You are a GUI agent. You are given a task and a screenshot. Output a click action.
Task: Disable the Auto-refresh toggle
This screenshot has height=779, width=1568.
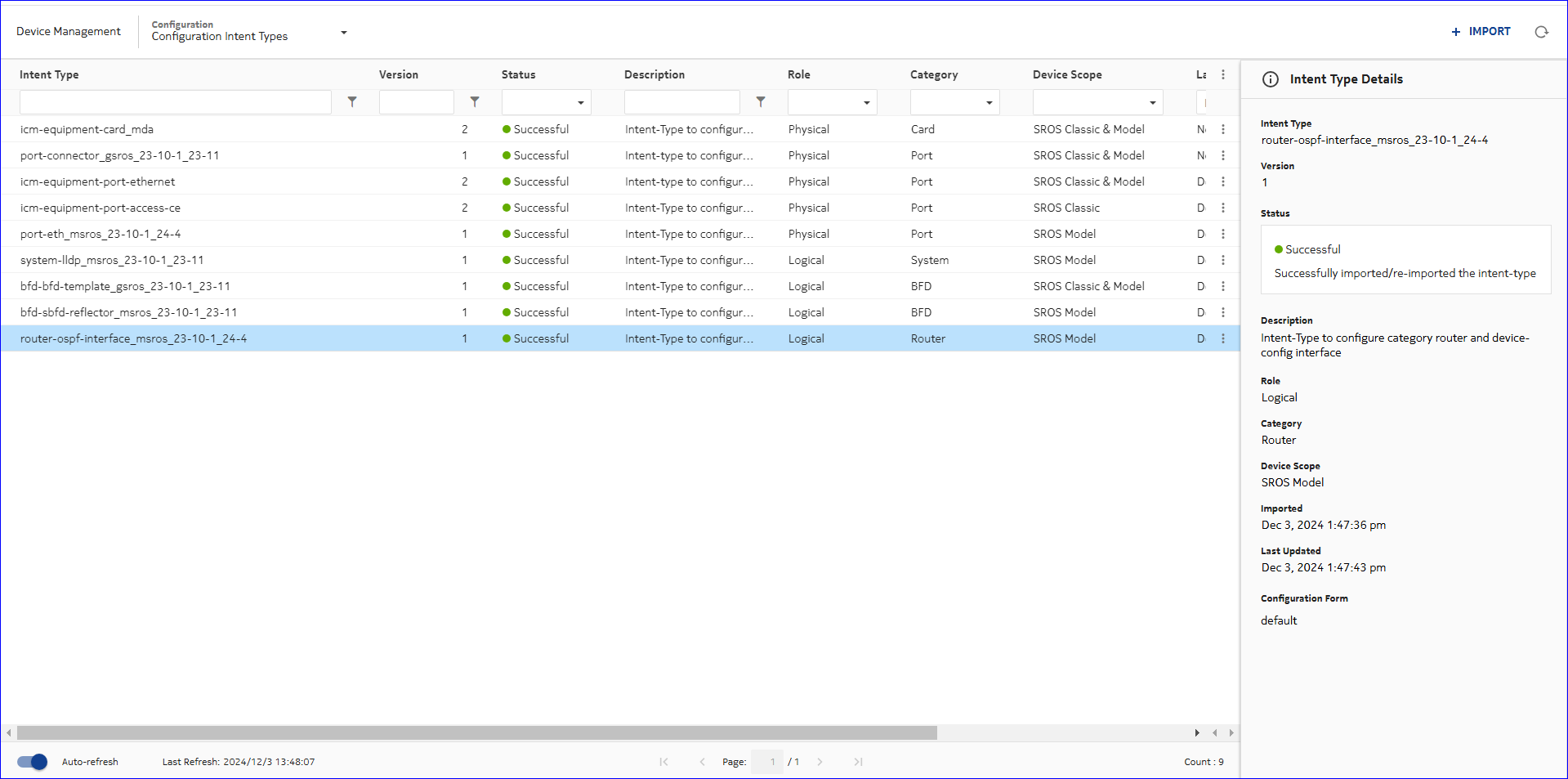(33, 762)
